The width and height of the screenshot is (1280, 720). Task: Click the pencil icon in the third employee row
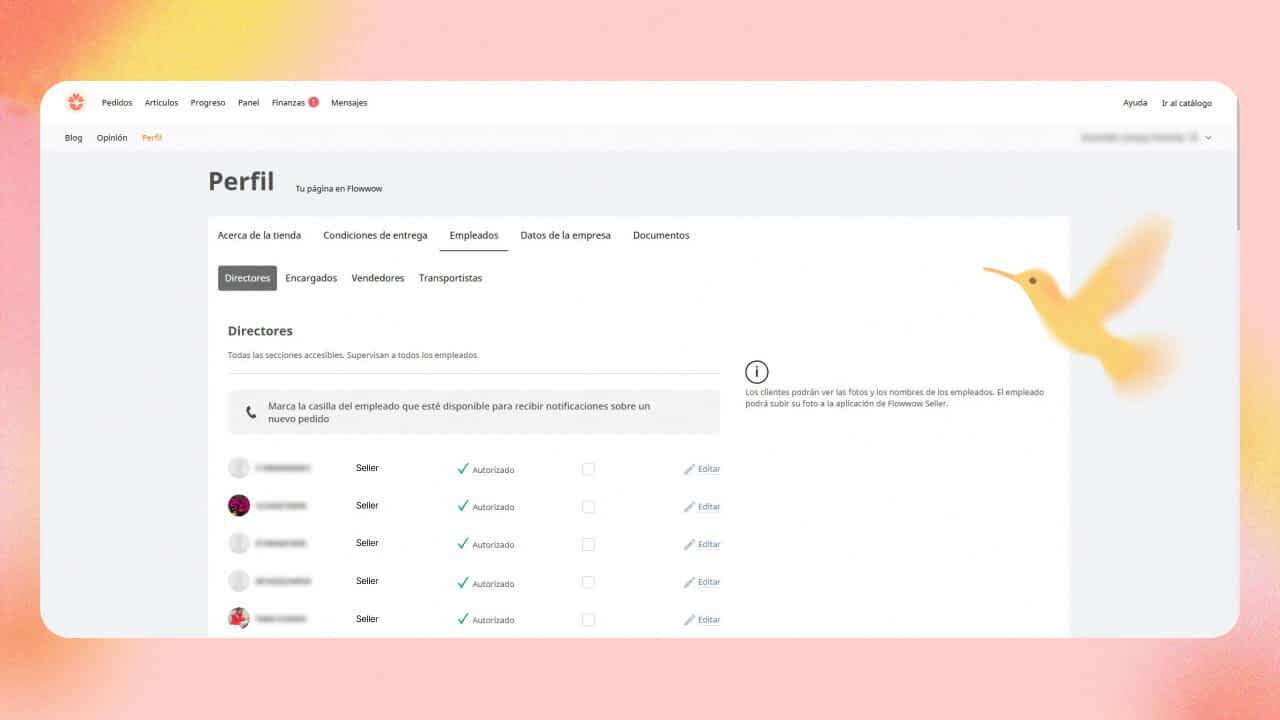[689, 545]
